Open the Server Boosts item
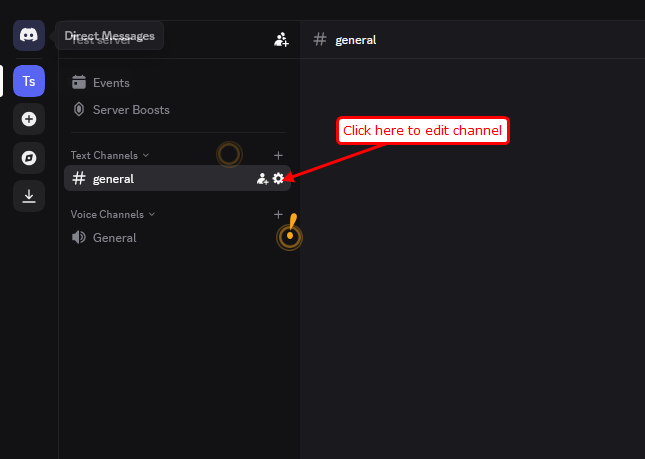 [x=178, y=110]
